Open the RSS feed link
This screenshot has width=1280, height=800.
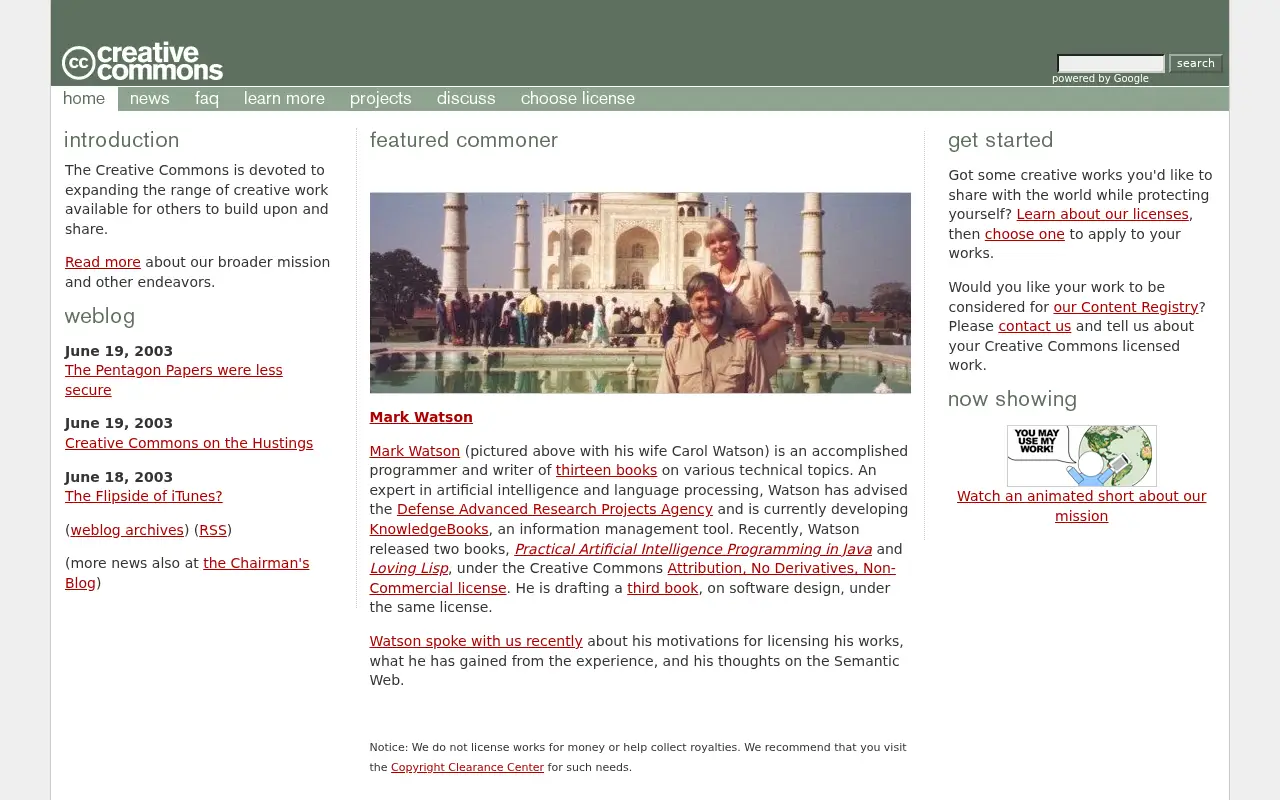[x=213, y=530]
